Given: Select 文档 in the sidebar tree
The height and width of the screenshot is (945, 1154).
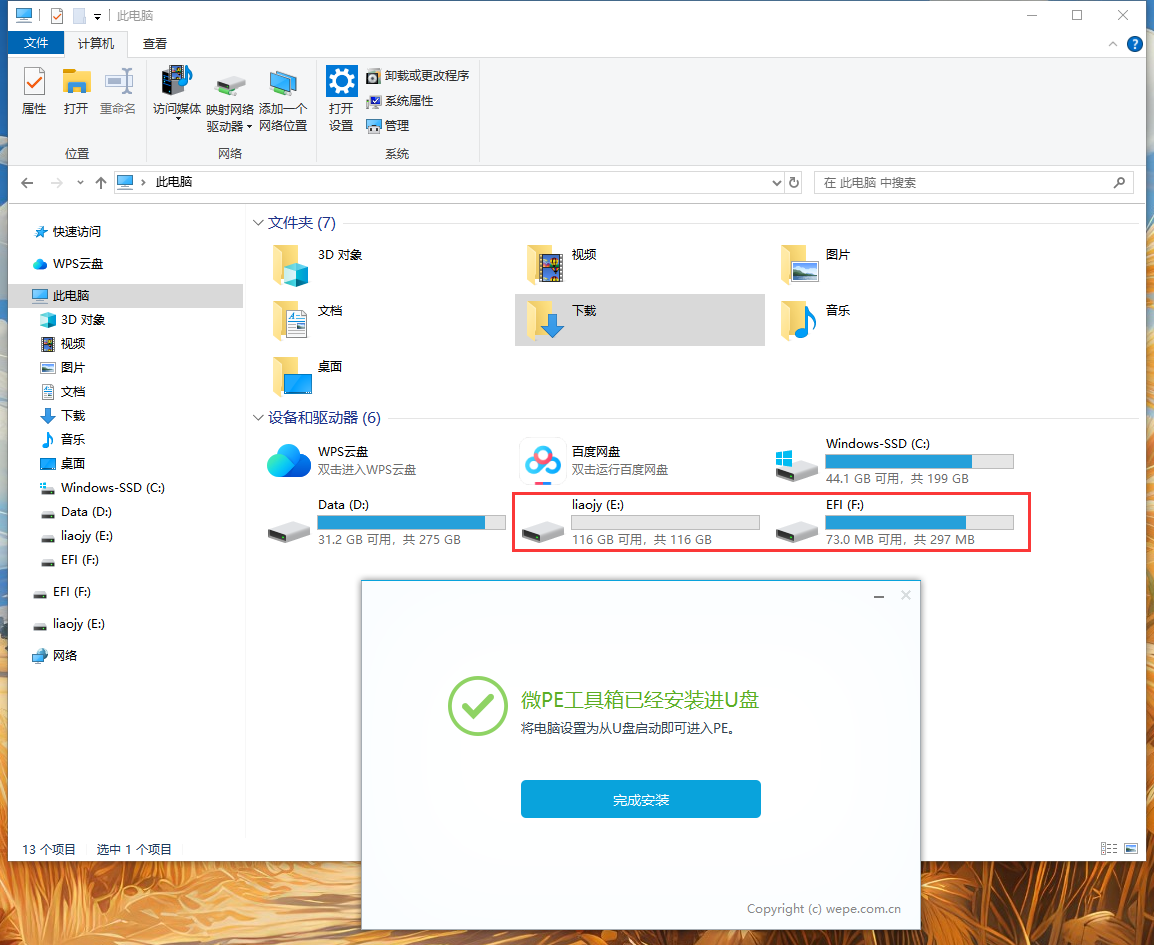Looking at the screenshot, I should 63,392.
